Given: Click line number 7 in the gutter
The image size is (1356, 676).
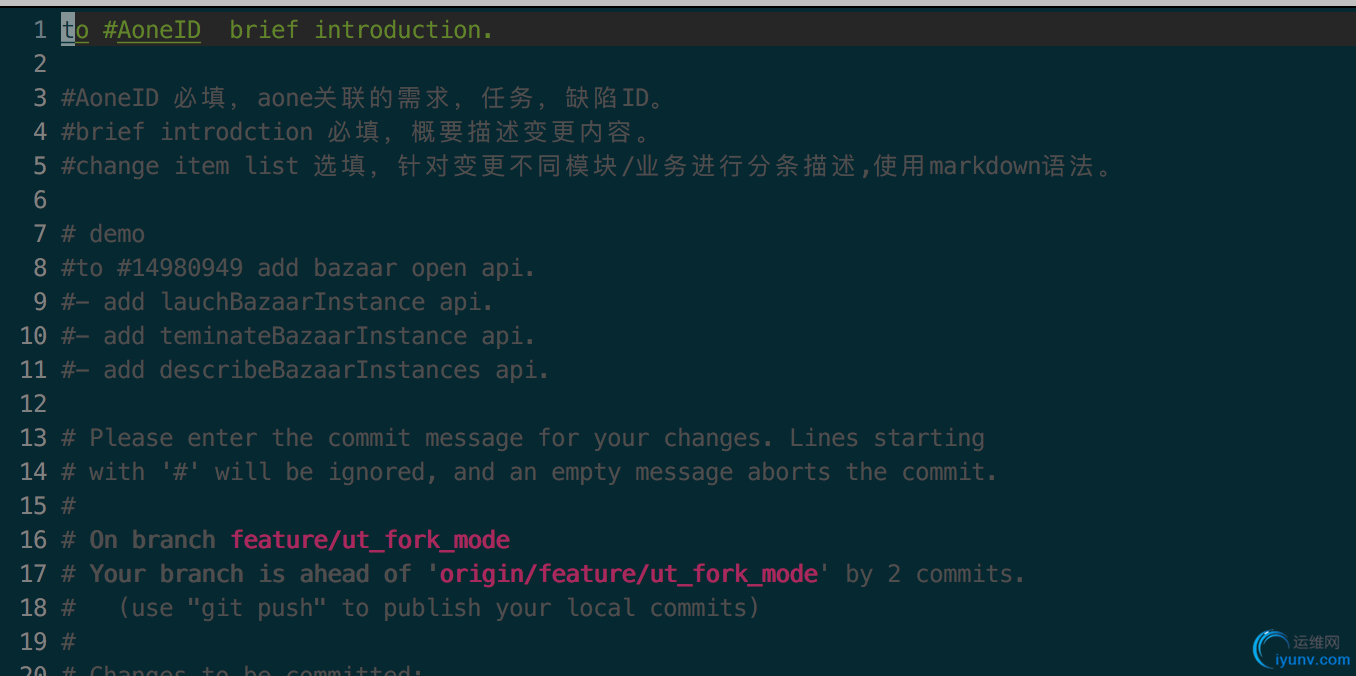Looking at the screenshot, I should pyautogui.click(x=40, y=234).
